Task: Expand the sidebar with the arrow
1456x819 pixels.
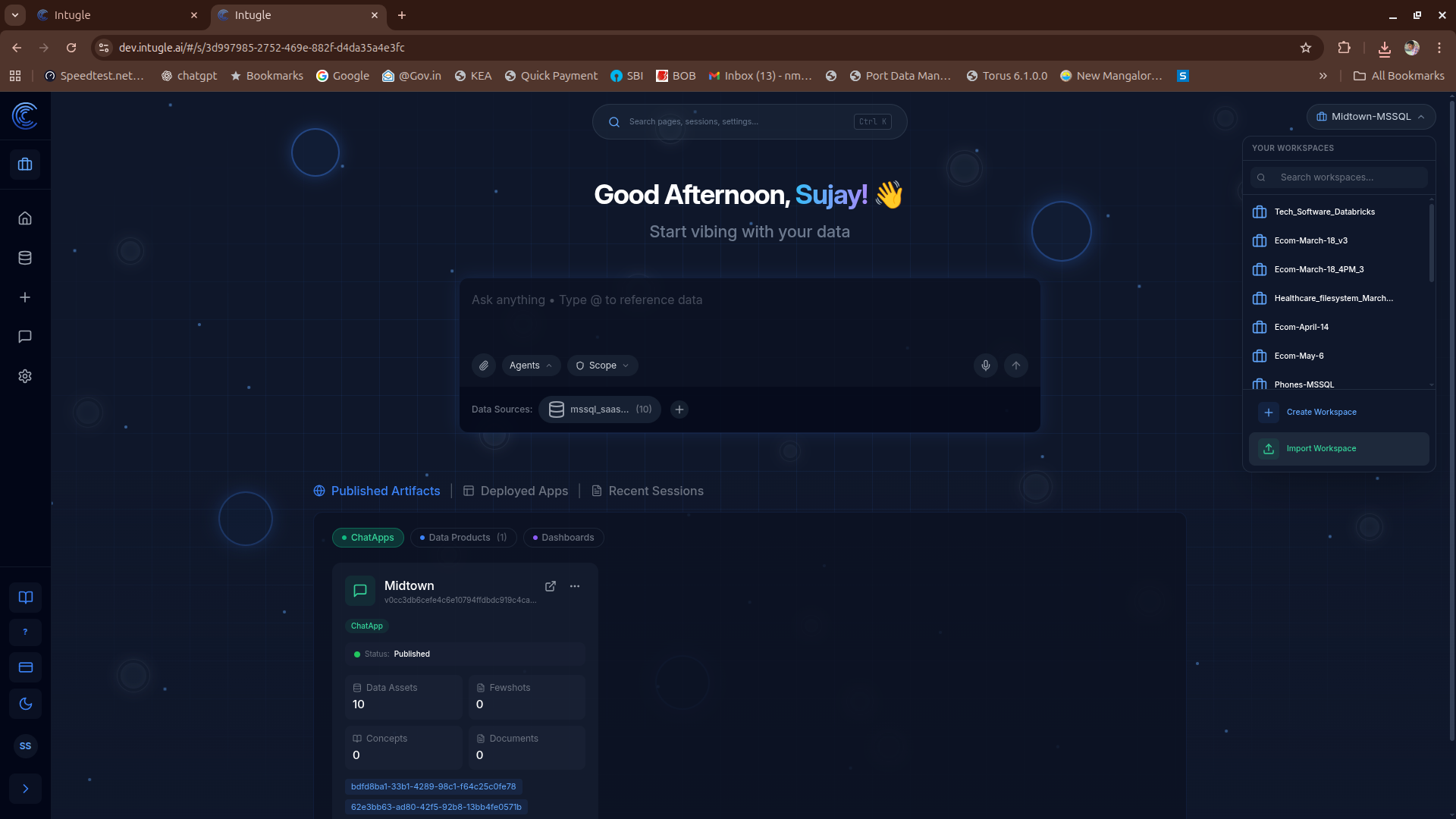Action: point(26,789)
